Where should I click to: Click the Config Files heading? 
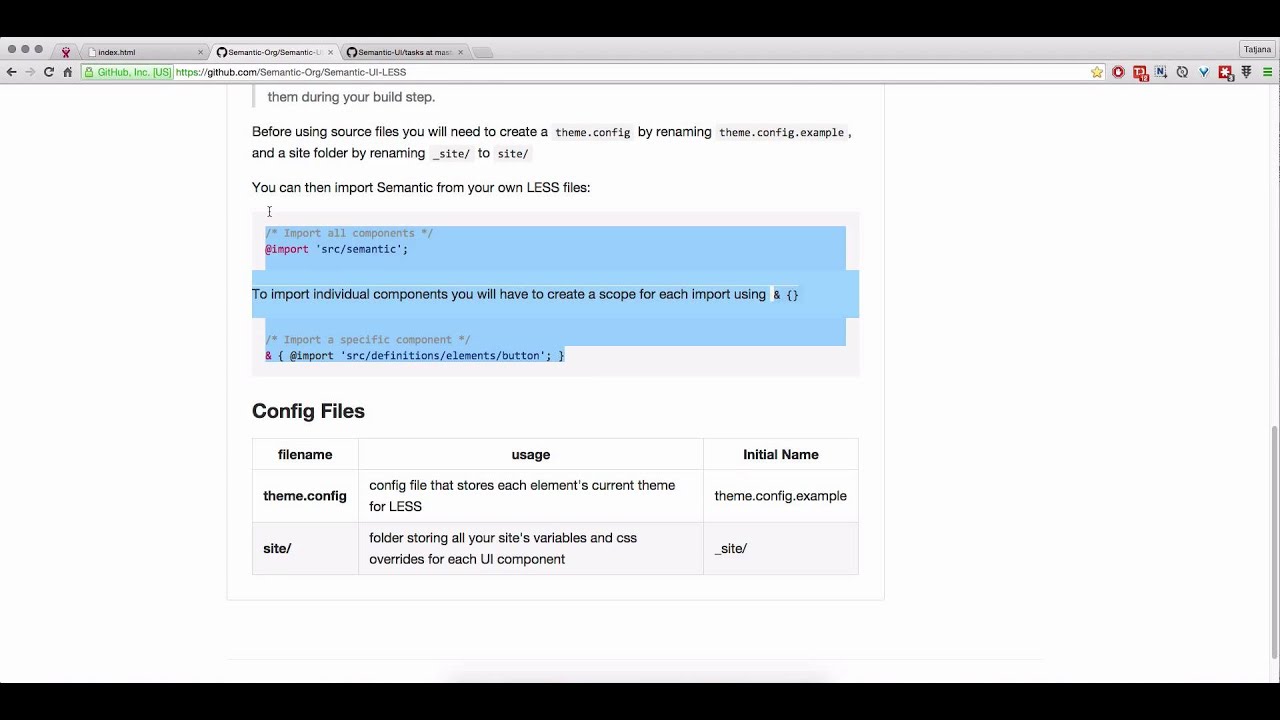[308, 411]
